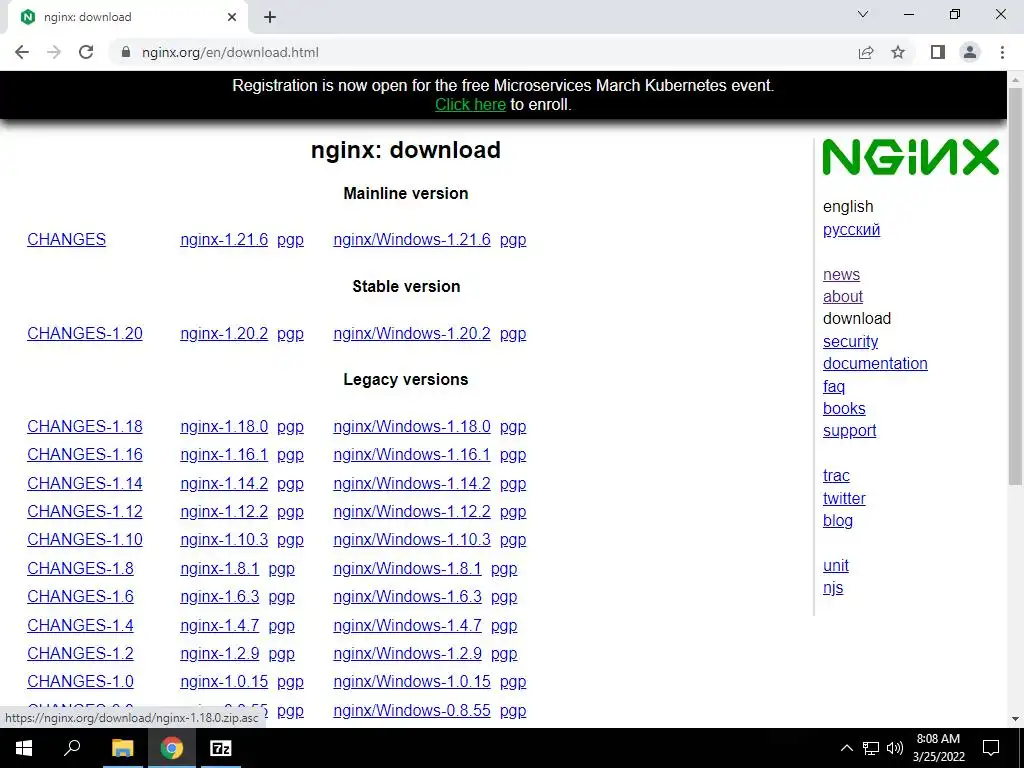
Task: Click Chrome icon in taskbar
Action: point(172,748)
